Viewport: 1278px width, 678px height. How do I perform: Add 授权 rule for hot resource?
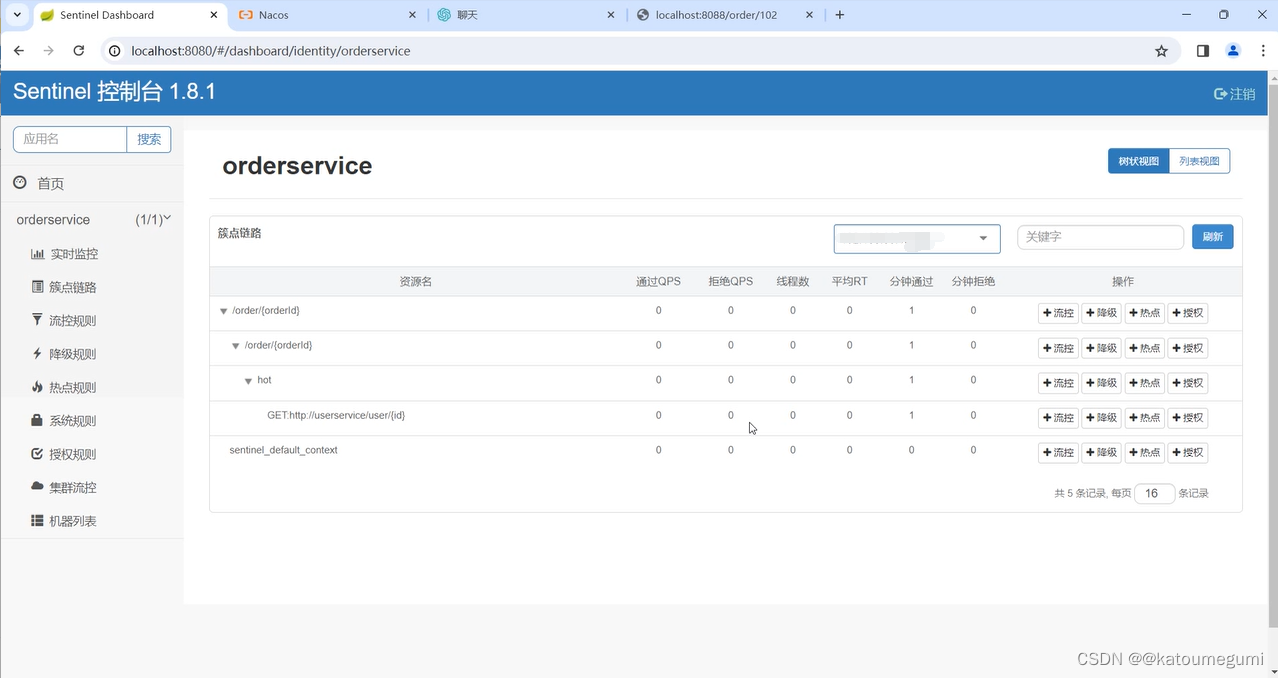pos(1188,383)
